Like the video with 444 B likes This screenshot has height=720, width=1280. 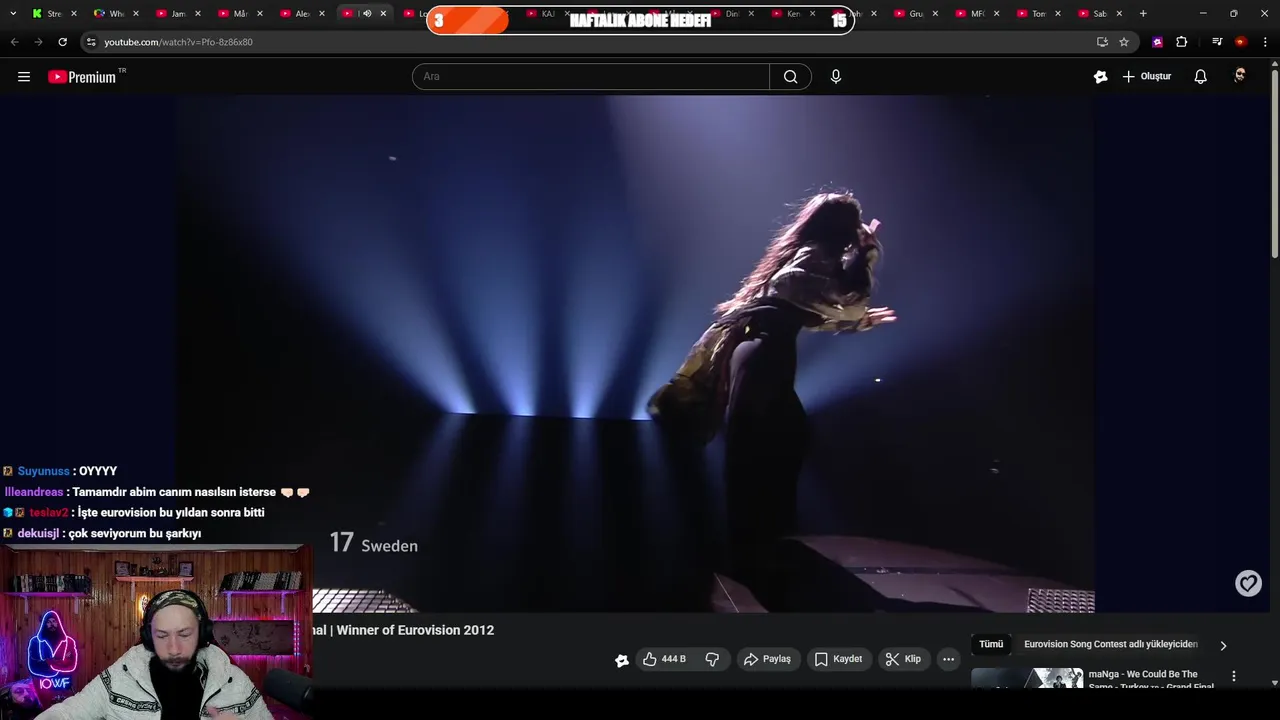point(664,659)
